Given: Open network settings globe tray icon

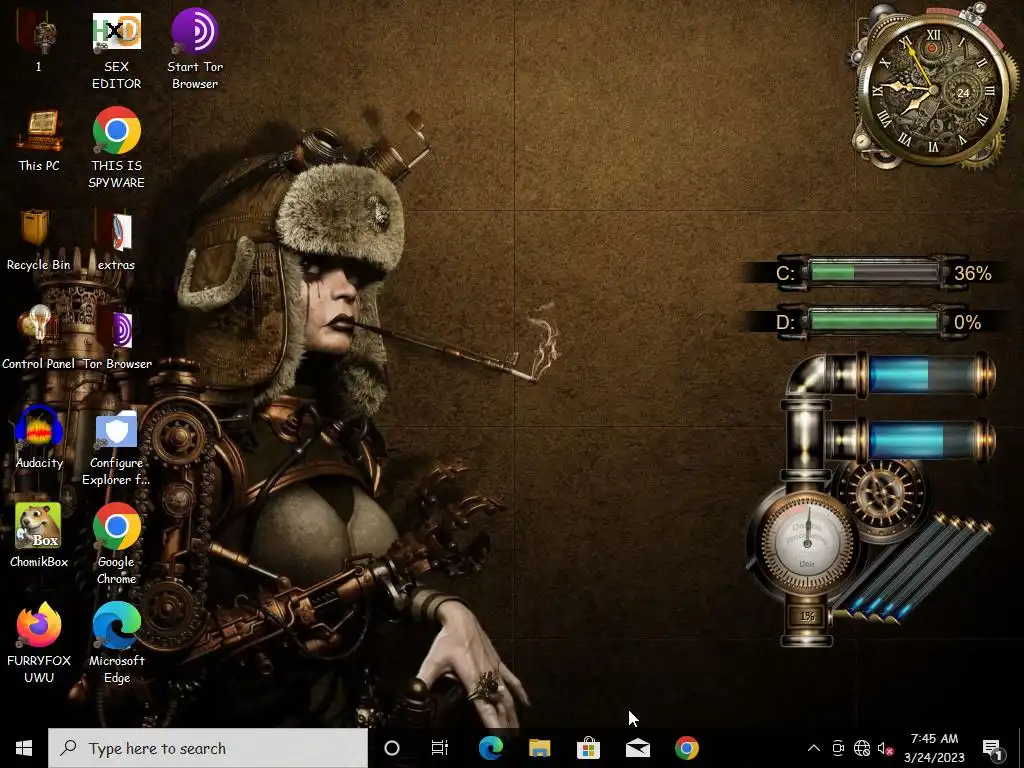Looking at the screenshot, I should coord(862,748).
